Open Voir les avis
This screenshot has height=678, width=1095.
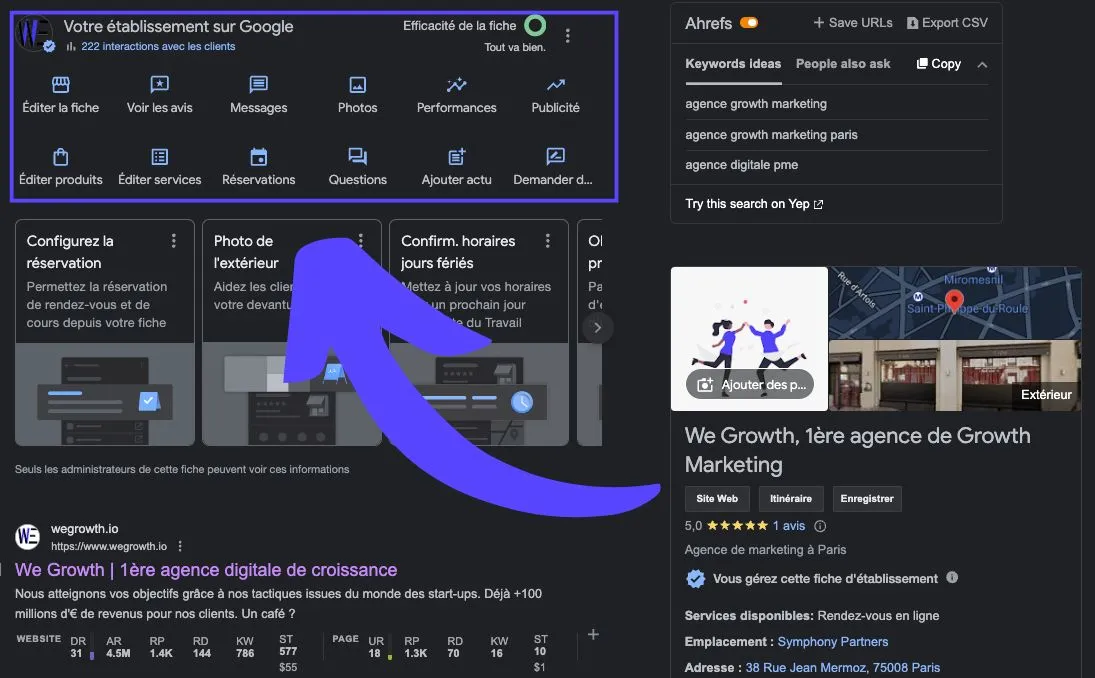click(x=159, y=96)
